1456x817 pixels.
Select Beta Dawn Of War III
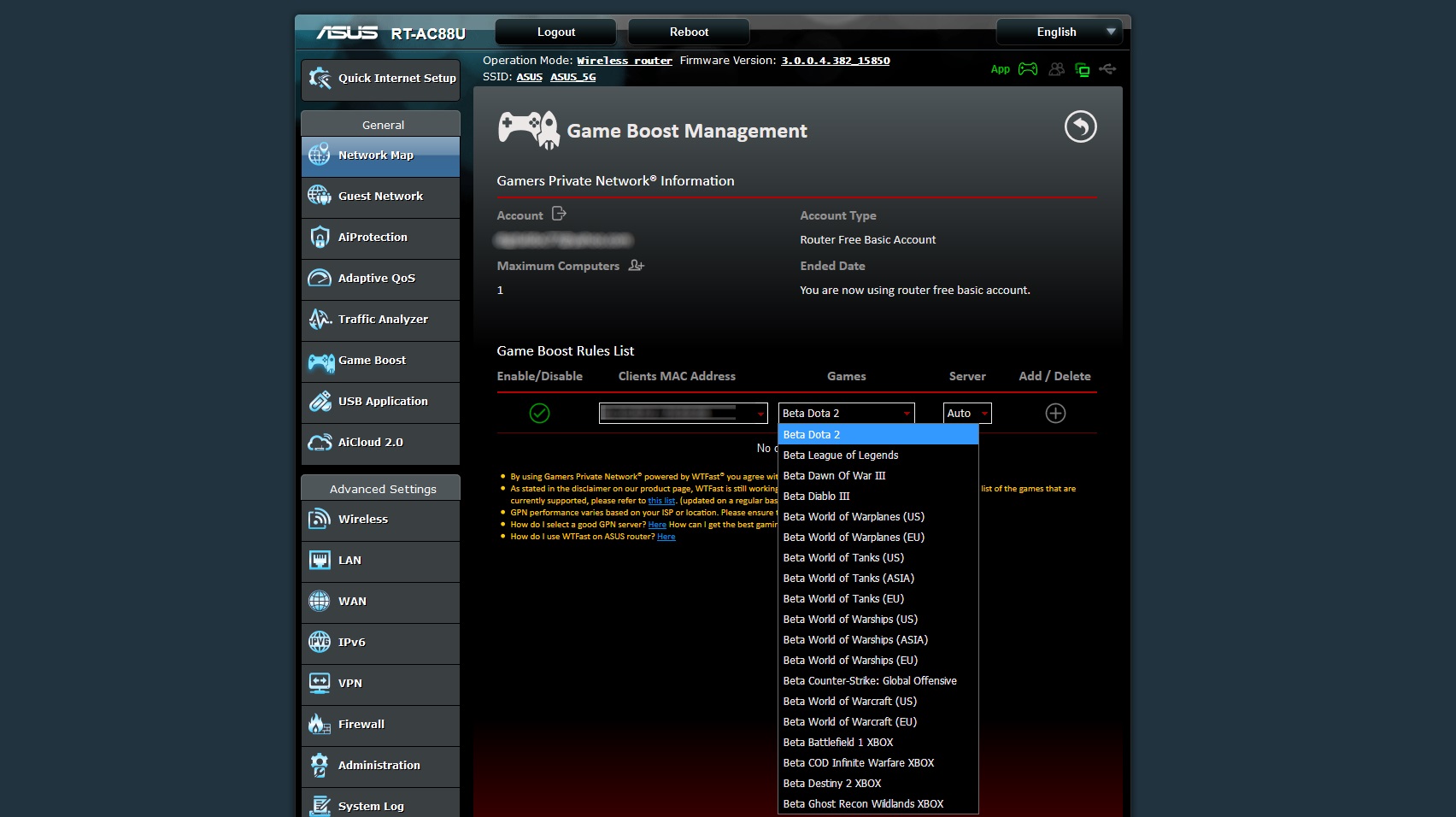click(878, 476)
